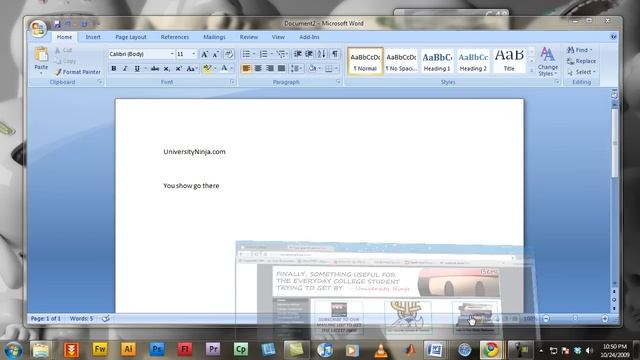Screen dimensions: 640x360
Task: Open Word Help question mark icon
Action: pyautogui.click(x=613, y=37)
